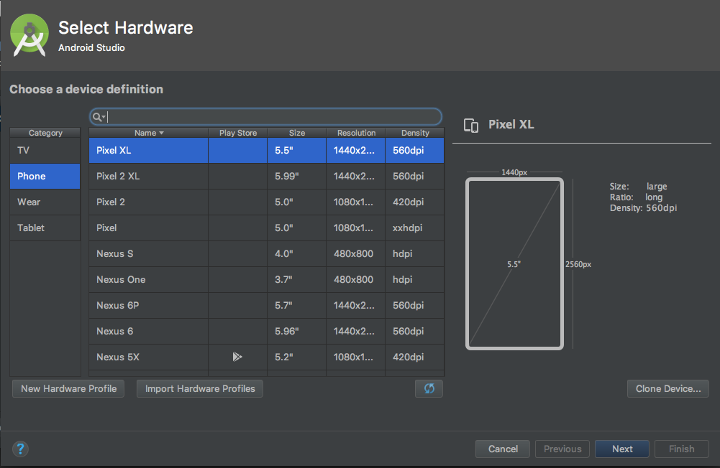The height and width of the screenshot is (468, 720).
Task: Click the 560dpi density of Nexus 6P
Action: (x=415, y=305)
